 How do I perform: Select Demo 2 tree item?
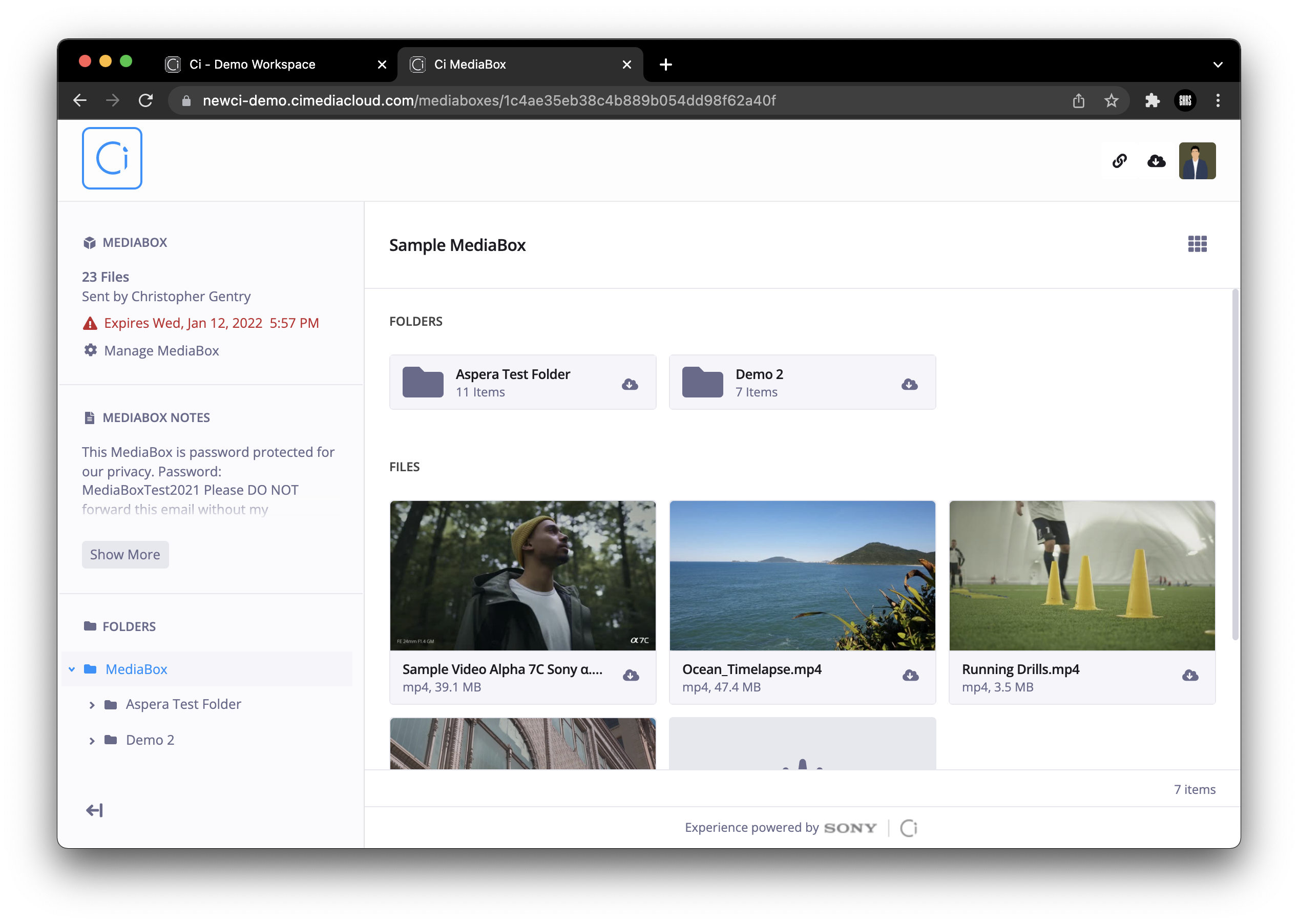tap(150, 740)
